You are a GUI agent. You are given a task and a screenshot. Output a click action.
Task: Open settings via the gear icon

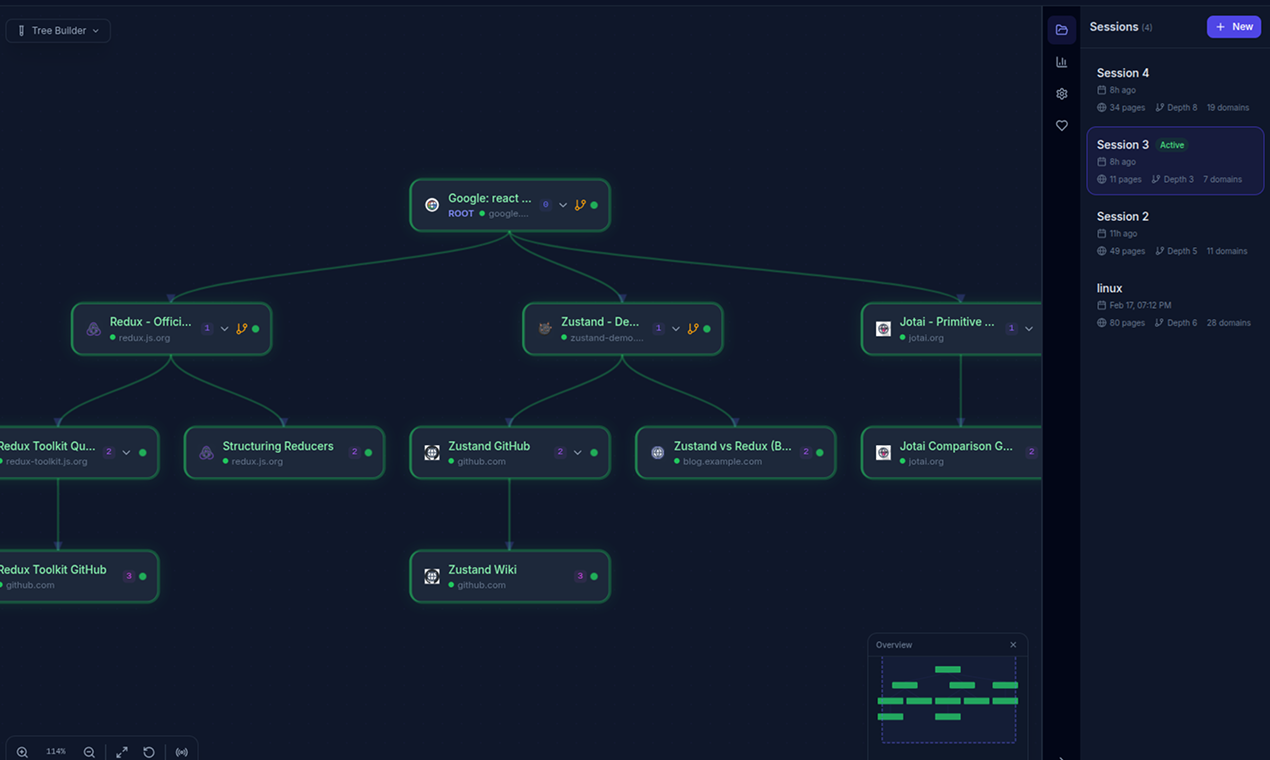(x=1061, y=93)
